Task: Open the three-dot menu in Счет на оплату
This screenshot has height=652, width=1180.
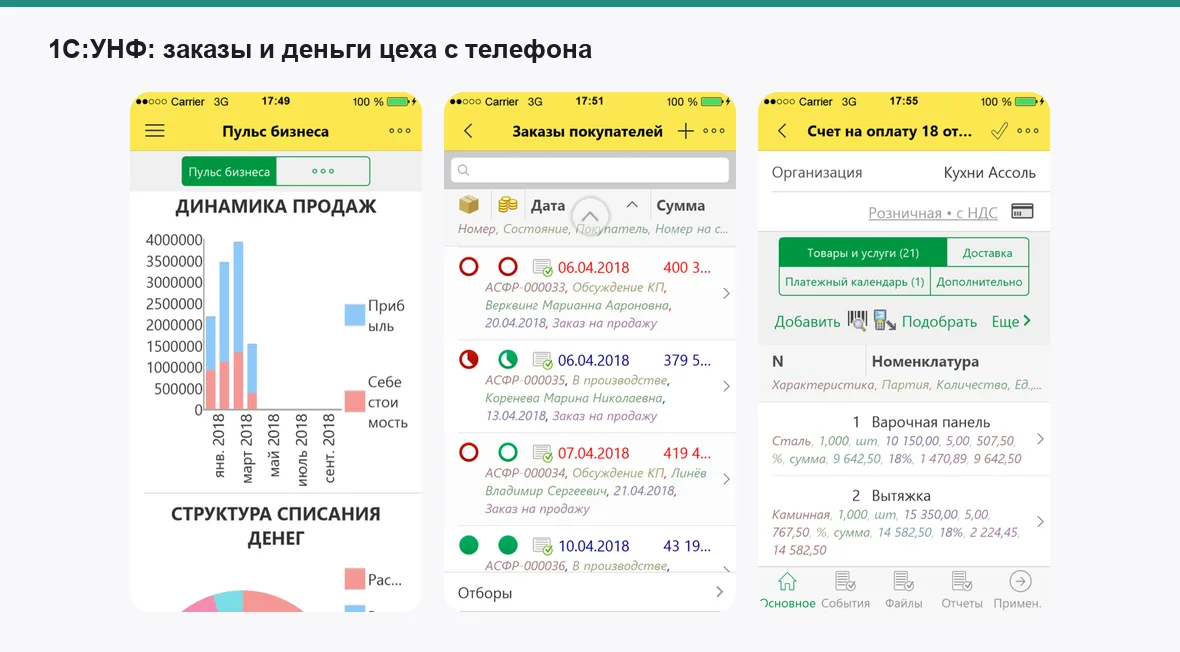Action: (1027, 131)
